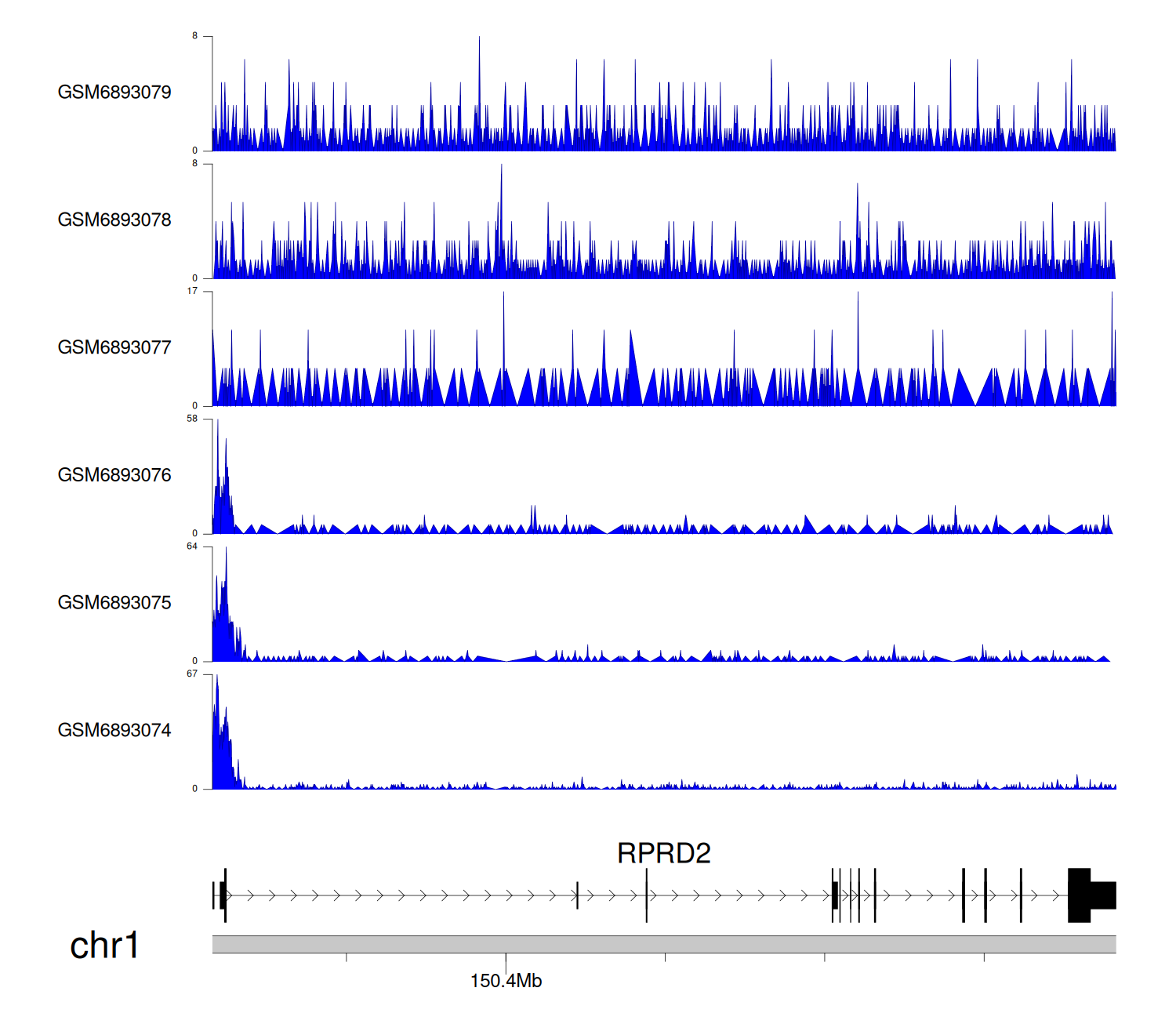
Task: Select the GSM6893076 track label
Action: click(x=114, y=475)
